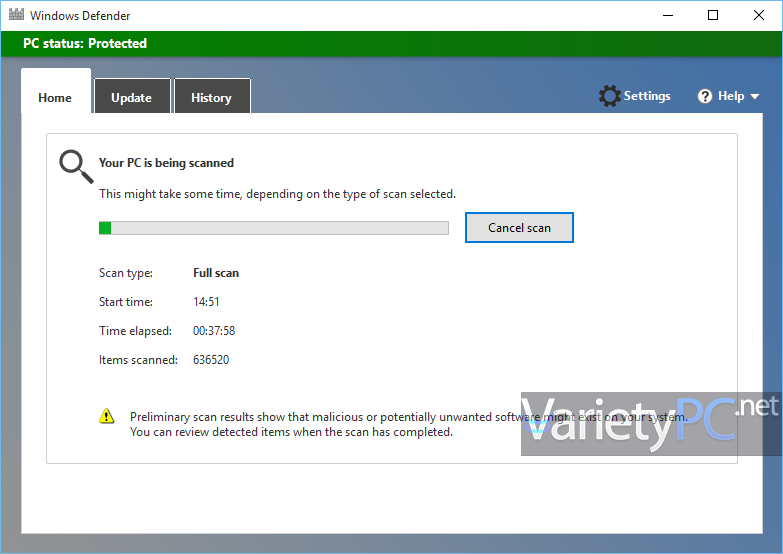
Task: Cancel the running scan
Action: click(519, 228)
